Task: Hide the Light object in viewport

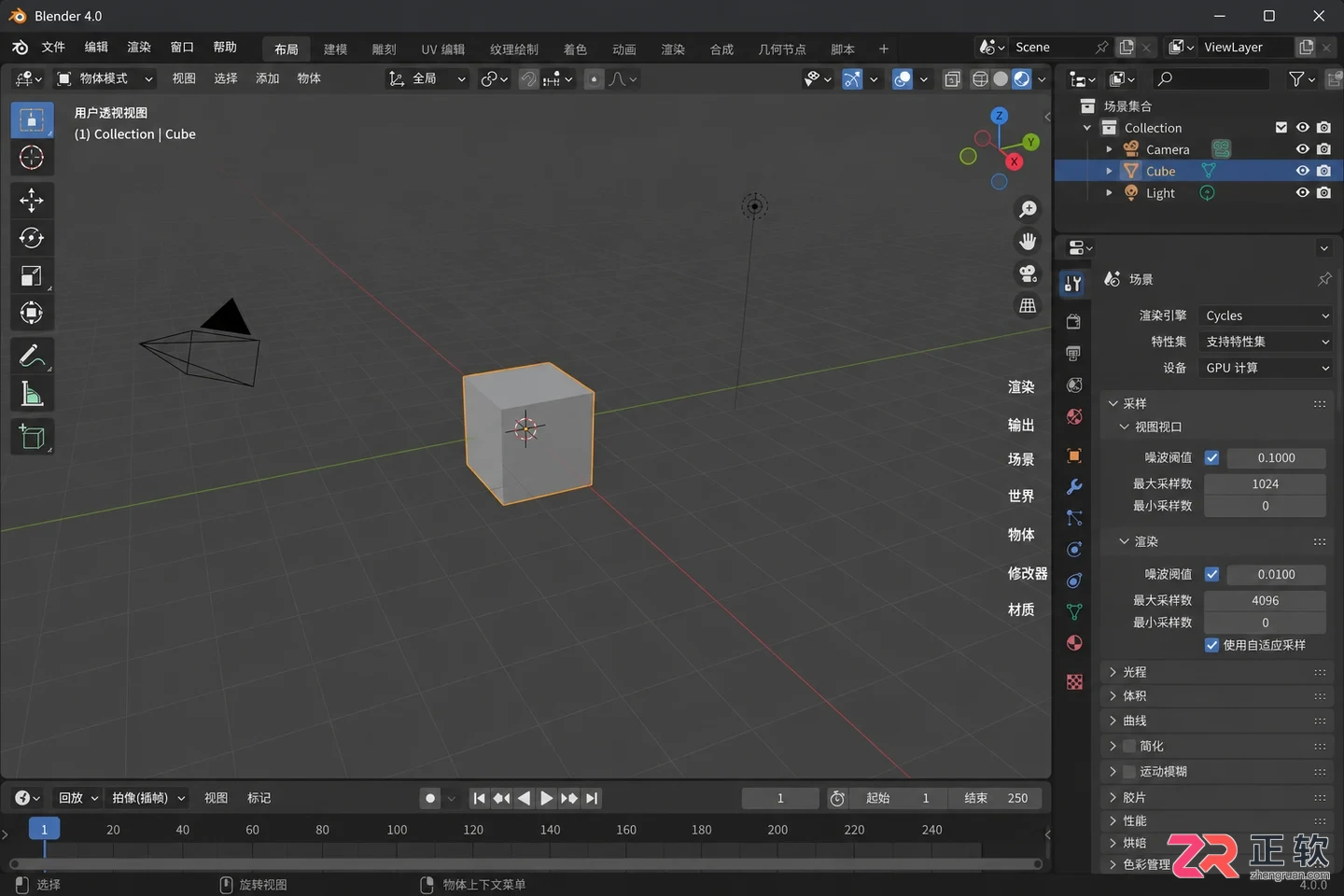Action: point(1303,193)
